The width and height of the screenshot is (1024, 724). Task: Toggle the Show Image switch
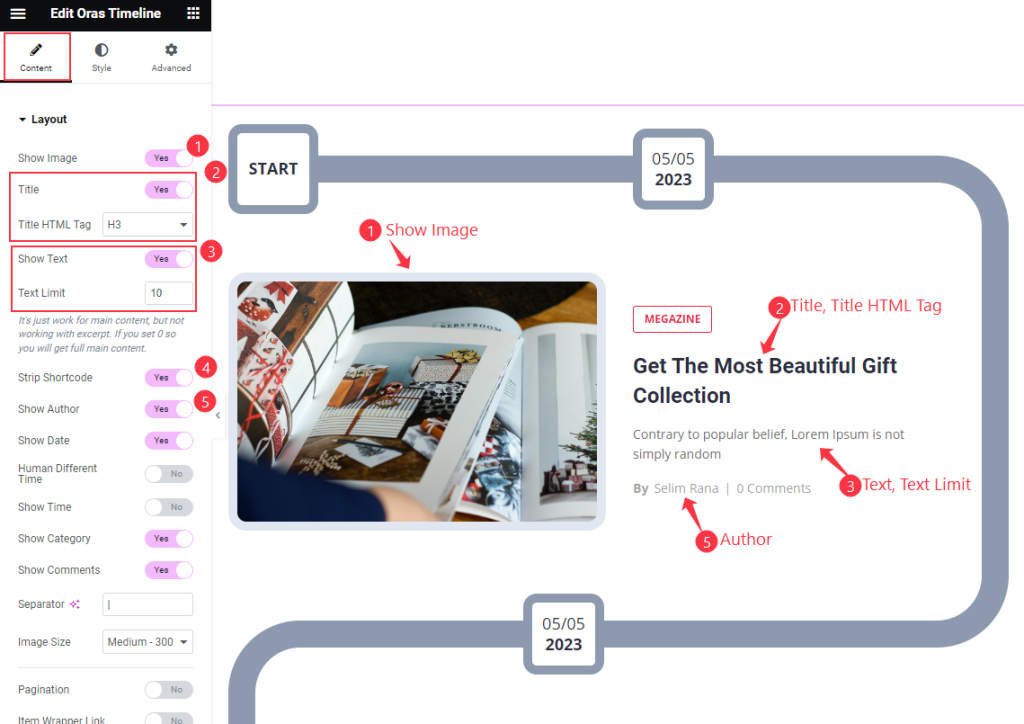(168, 158)
